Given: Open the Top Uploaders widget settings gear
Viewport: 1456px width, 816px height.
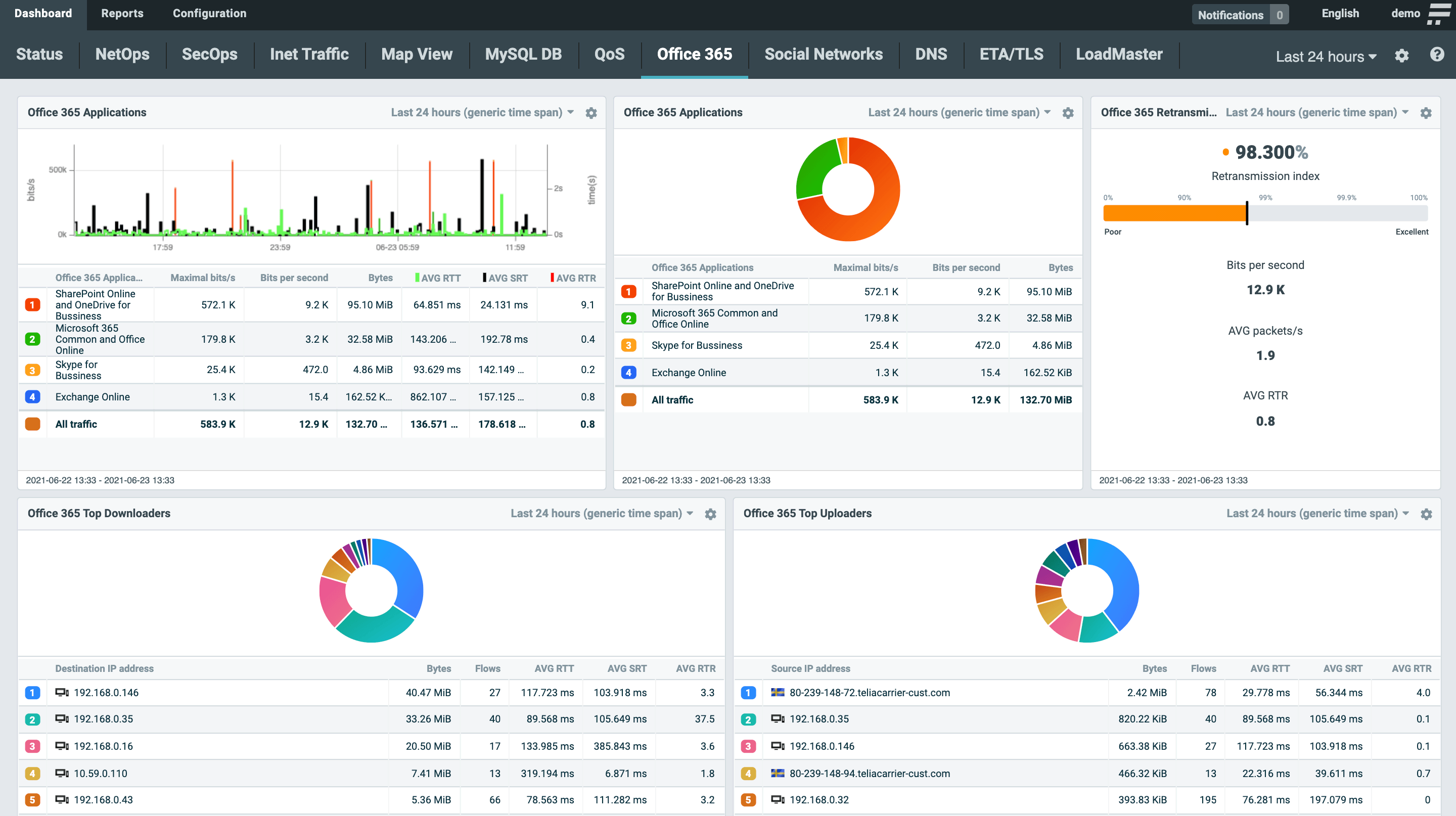Looking at the screenshot, I should [1426, 514].
